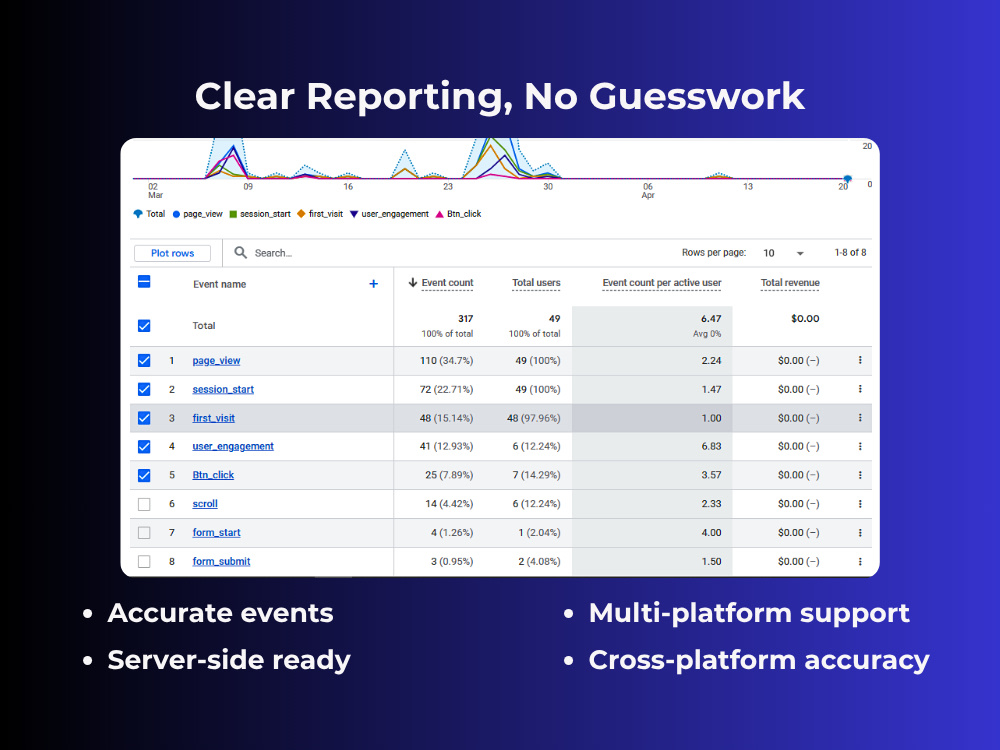Click the 14 (4.42%) cell
1000x750 pixels.
[449, 504]
